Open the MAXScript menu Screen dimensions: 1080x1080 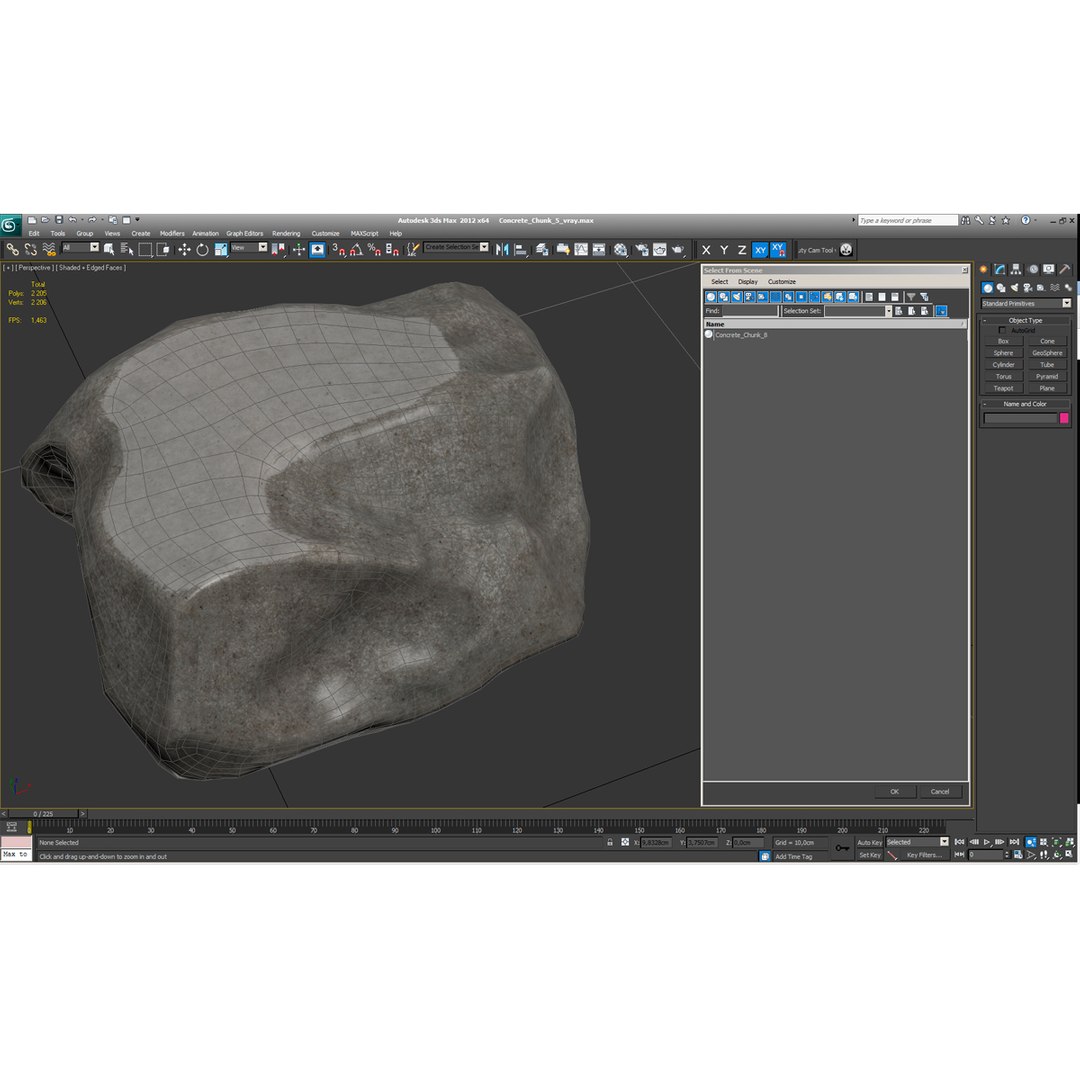click(364, 233)
